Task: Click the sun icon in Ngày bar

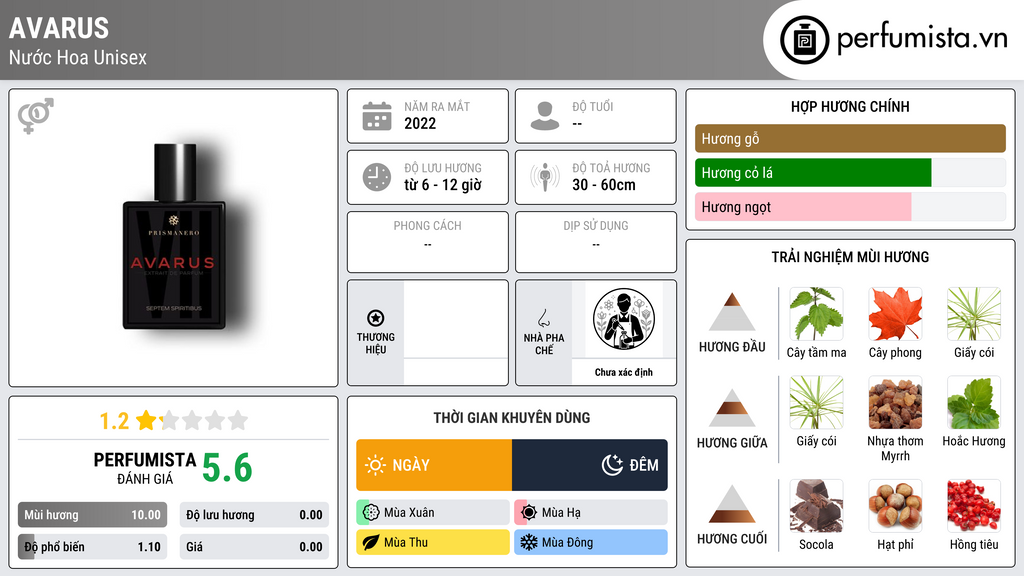Action: [x=376, y=465]
